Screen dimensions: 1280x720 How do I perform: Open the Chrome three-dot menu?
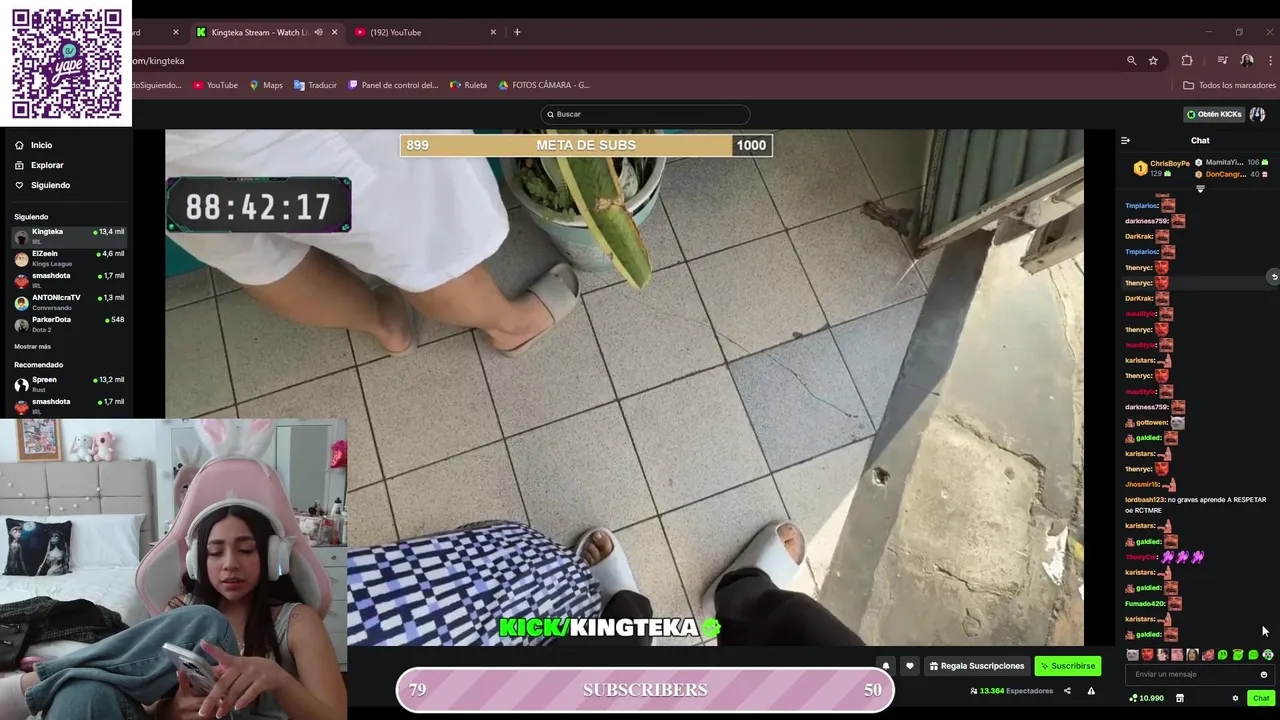click(1270, 60)
